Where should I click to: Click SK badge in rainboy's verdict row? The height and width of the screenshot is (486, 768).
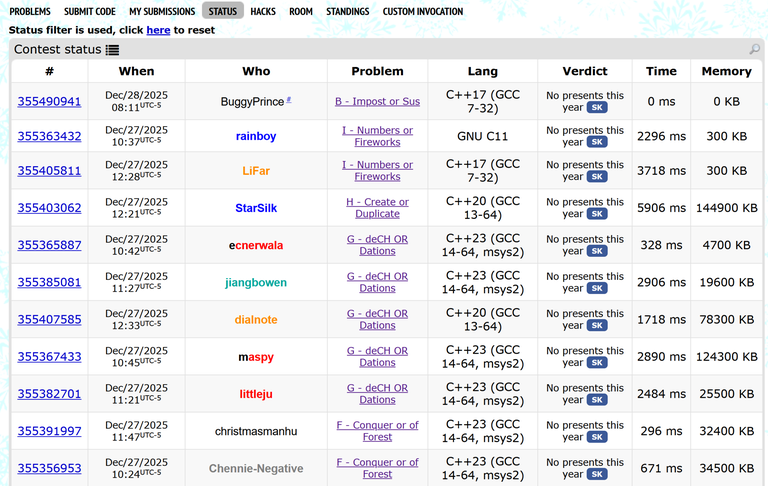(597, 142)
